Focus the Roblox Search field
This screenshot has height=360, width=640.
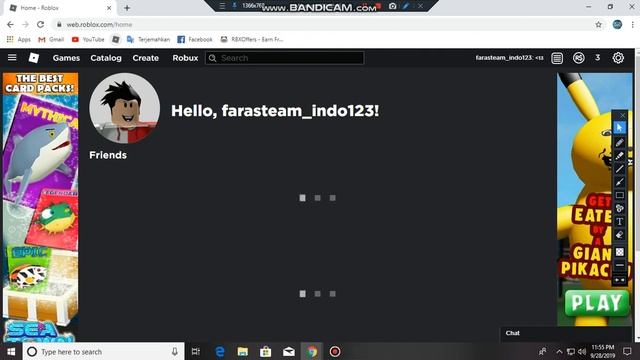point(284,58)
